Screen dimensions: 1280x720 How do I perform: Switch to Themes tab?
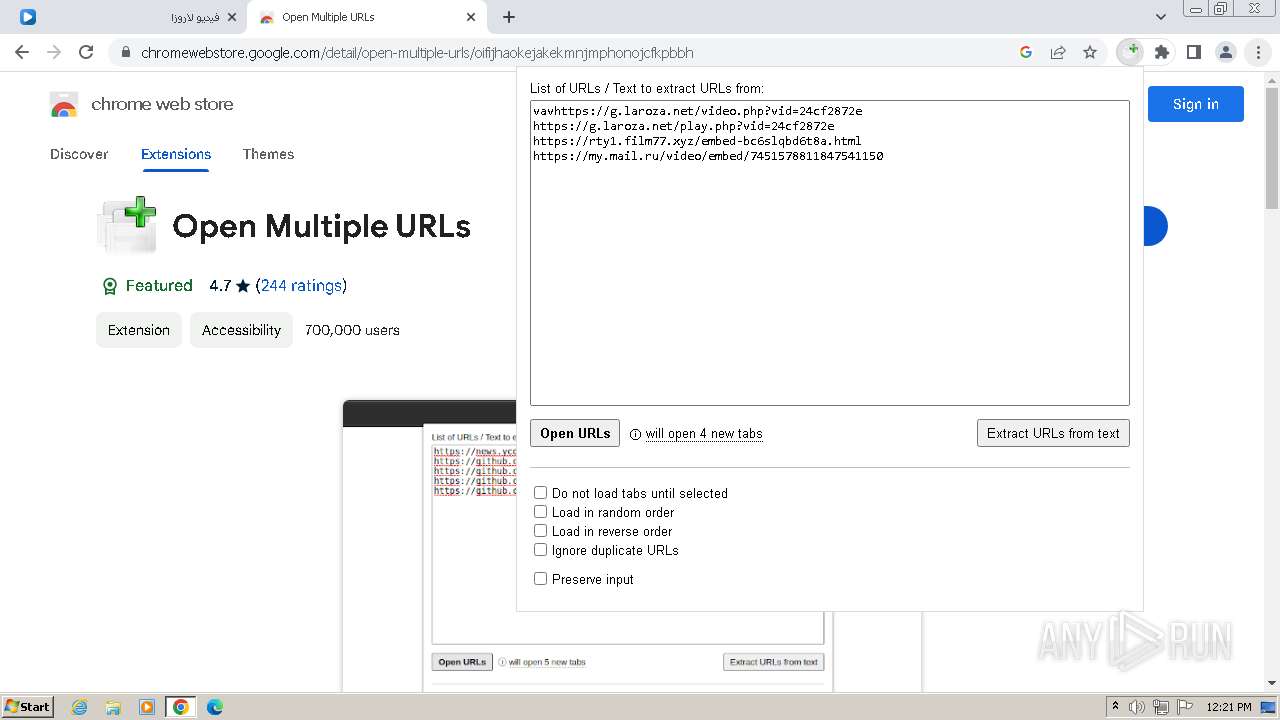pyautogui.click(x=268, y=154)
